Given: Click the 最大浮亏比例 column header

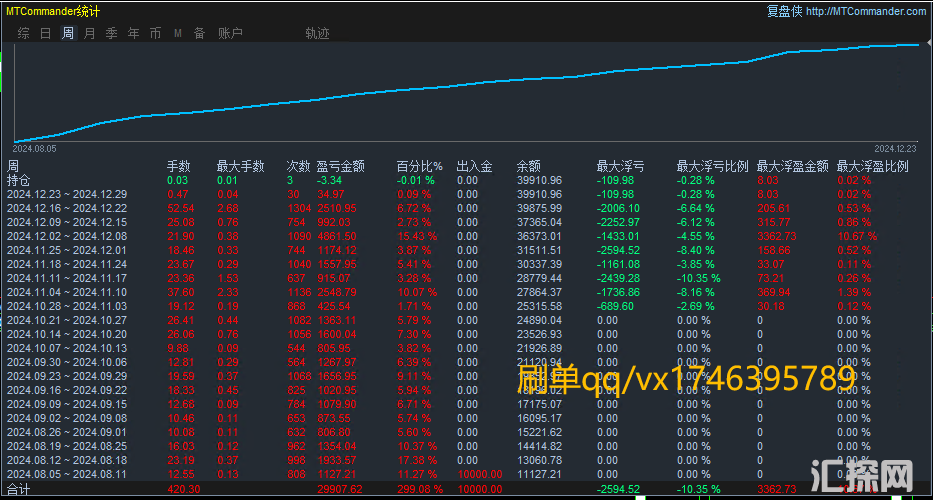Looking at the screenshot, I should (710, 166).
